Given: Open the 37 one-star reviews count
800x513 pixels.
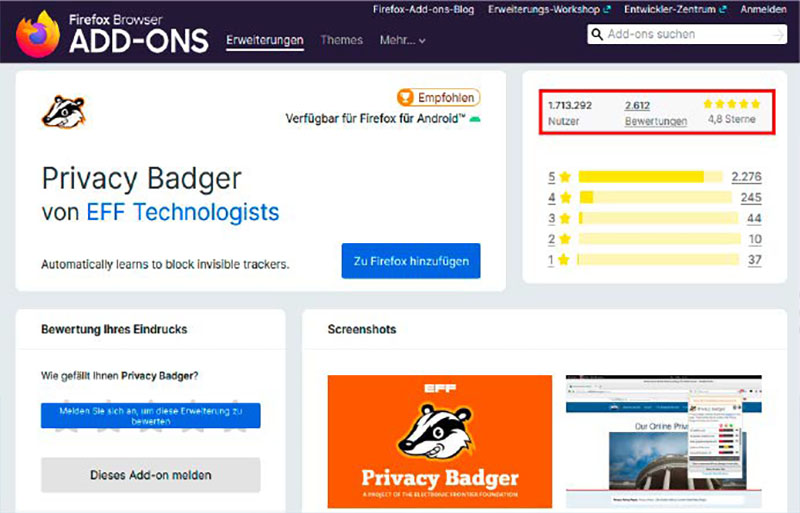Looking at the screenshot, I should pos(755,260).
